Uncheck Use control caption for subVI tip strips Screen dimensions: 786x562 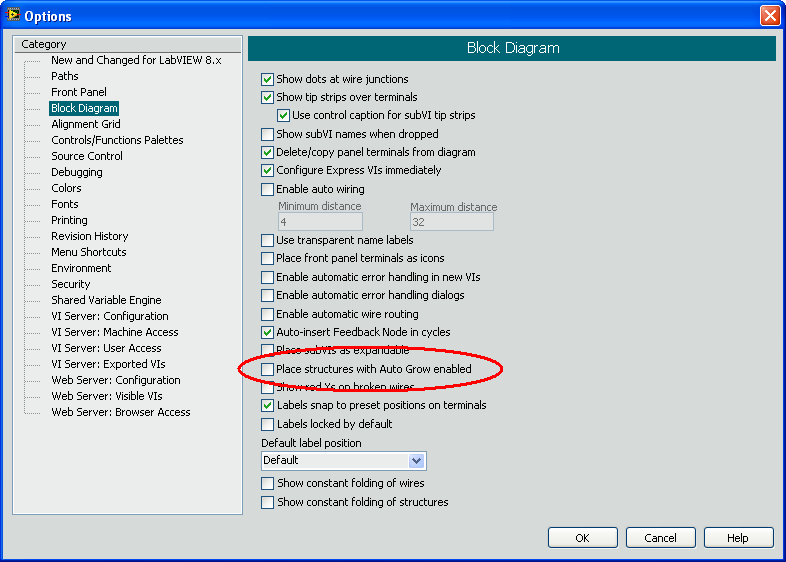[283, 115]
